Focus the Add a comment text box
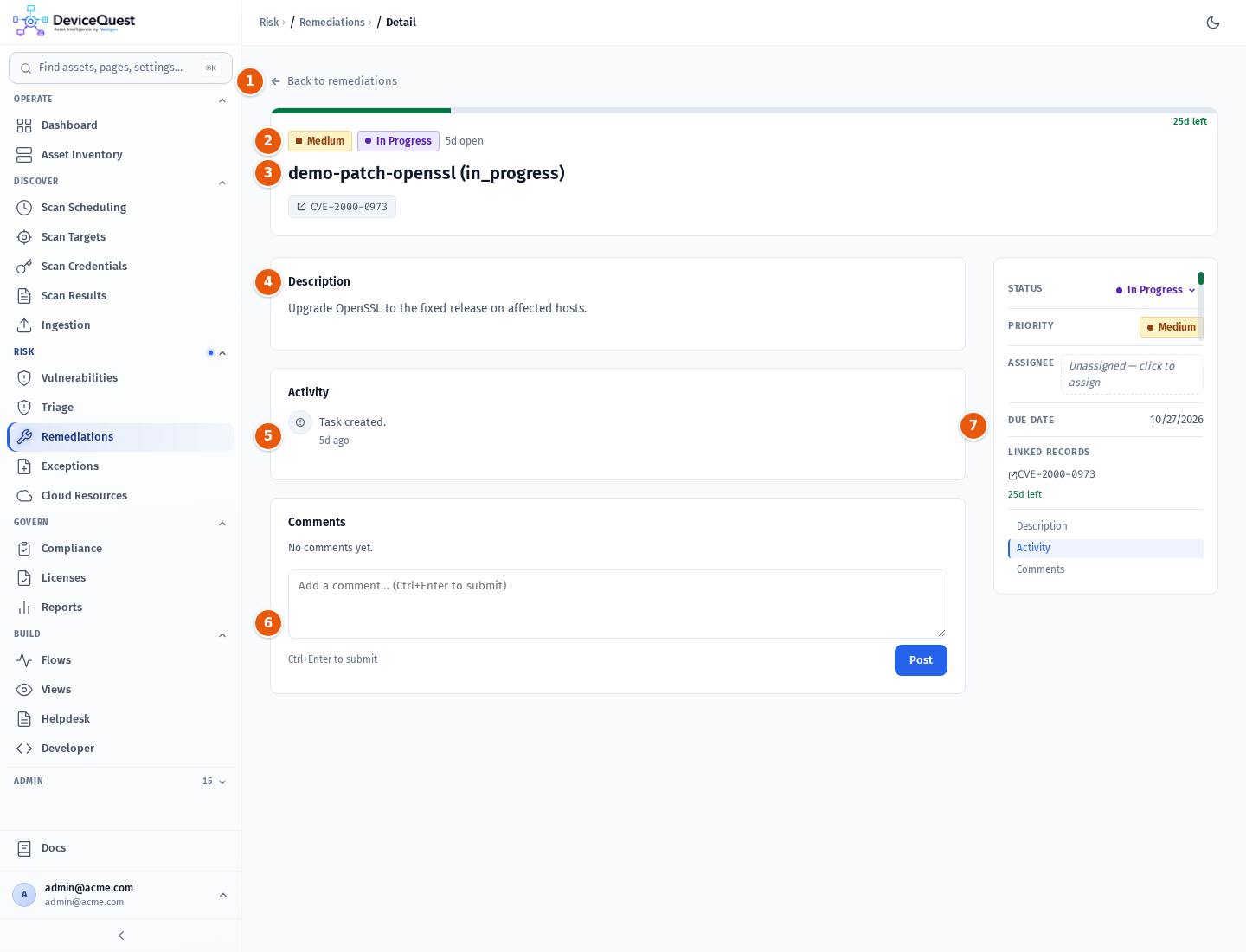The image size is (1246, 952). click(618, 604)
